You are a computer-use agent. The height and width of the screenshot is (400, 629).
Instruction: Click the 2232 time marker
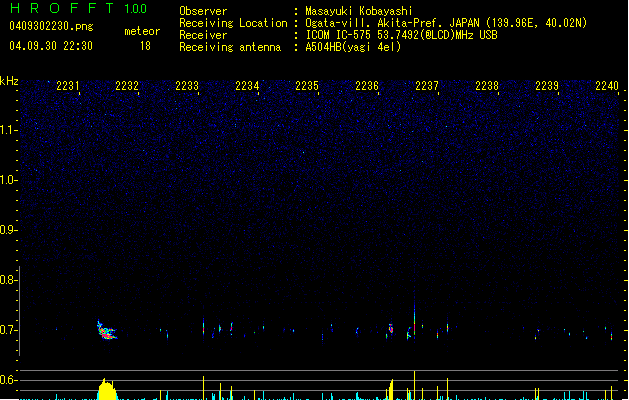(127, 86)
